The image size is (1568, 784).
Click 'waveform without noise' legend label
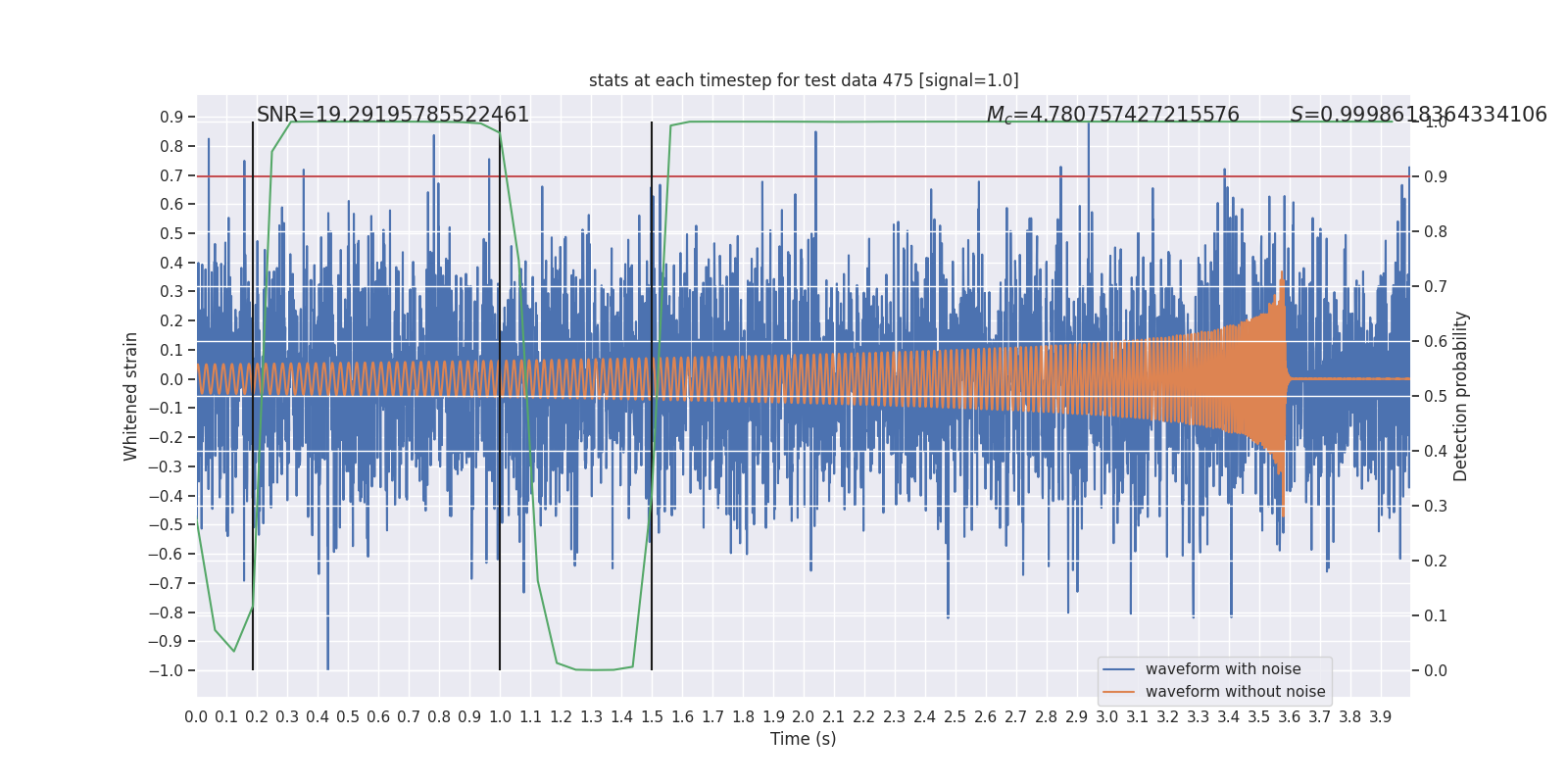(1236, 692)
